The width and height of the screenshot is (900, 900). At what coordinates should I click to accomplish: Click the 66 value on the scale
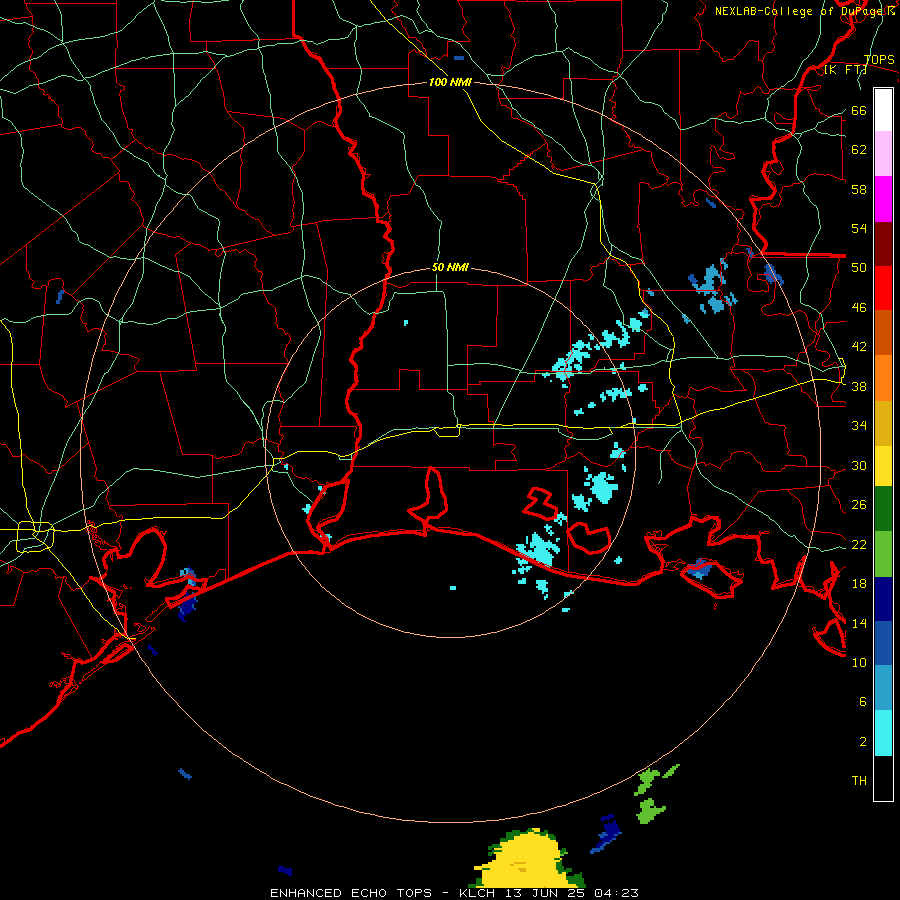click(859, 111)
